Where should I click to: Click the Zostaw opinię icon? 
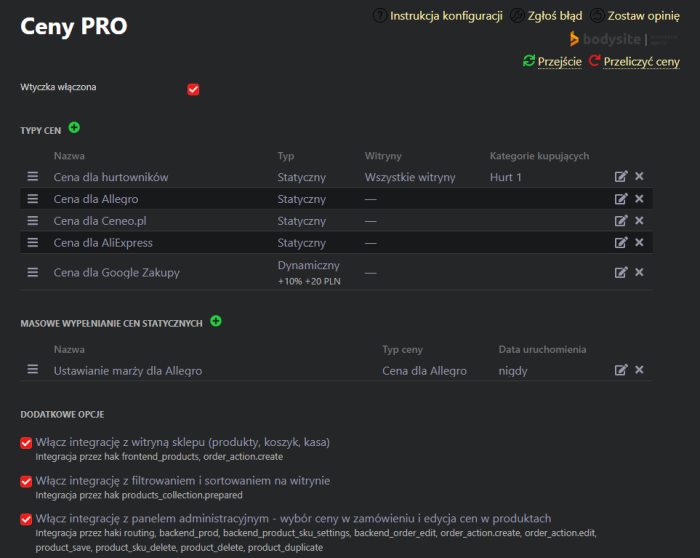tap(597, 16)
